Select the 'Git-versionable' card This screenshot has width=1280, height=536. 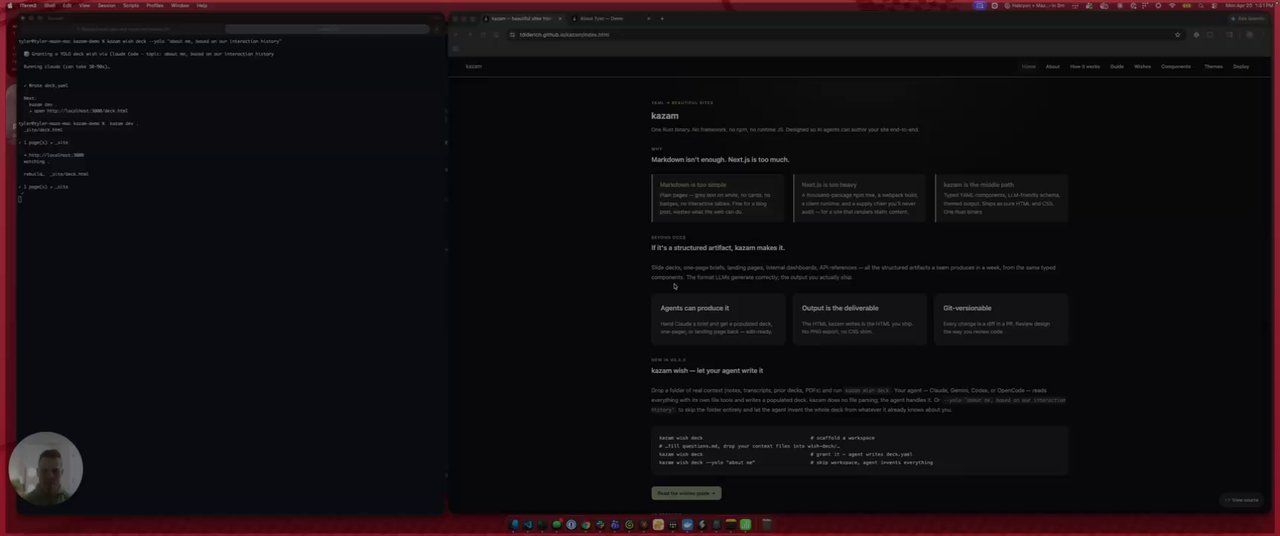[x=1002, y=319]
